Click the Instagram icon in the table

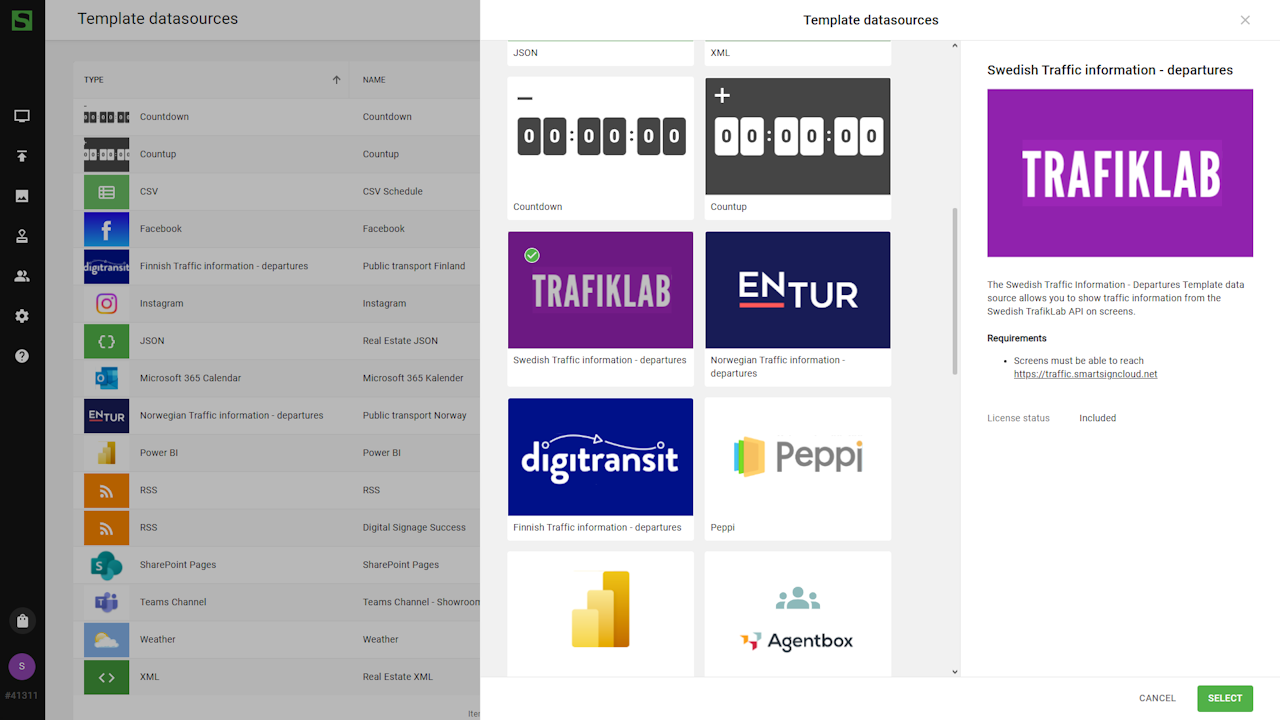pyautogui.click(x=106, y=303)
